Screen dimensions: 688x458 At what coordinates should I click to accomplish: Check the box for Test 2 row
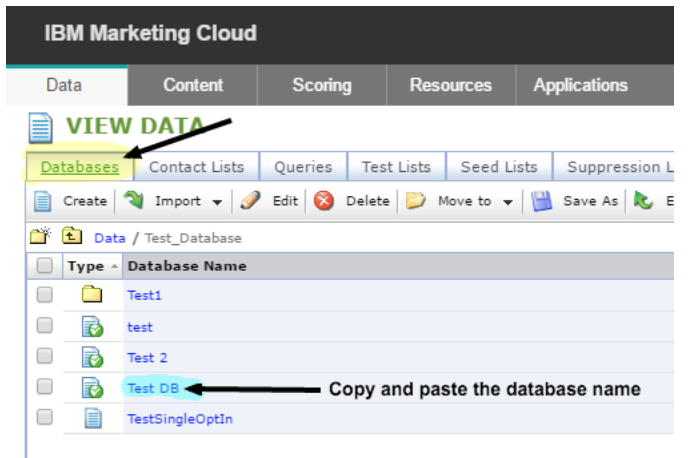pos(45,356)
